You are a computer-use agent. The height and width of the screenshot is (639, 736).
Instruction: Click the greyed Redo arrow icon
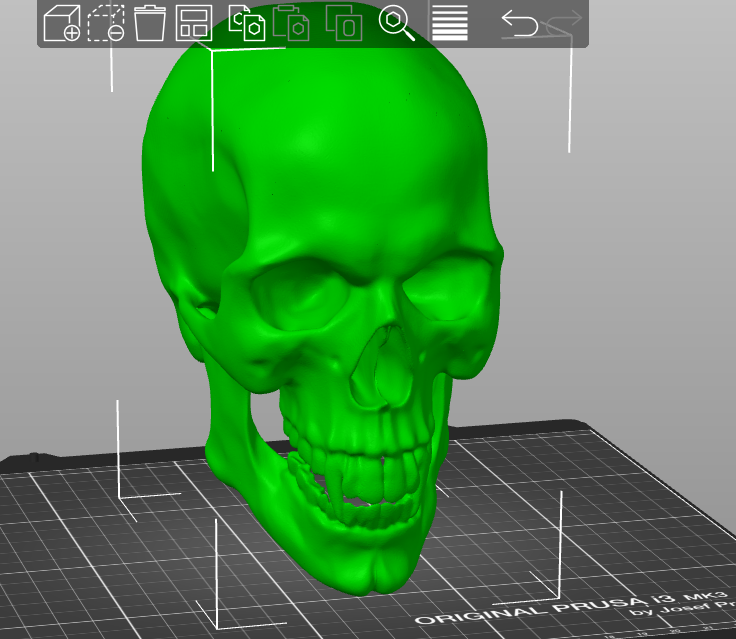tap(564, 24)
